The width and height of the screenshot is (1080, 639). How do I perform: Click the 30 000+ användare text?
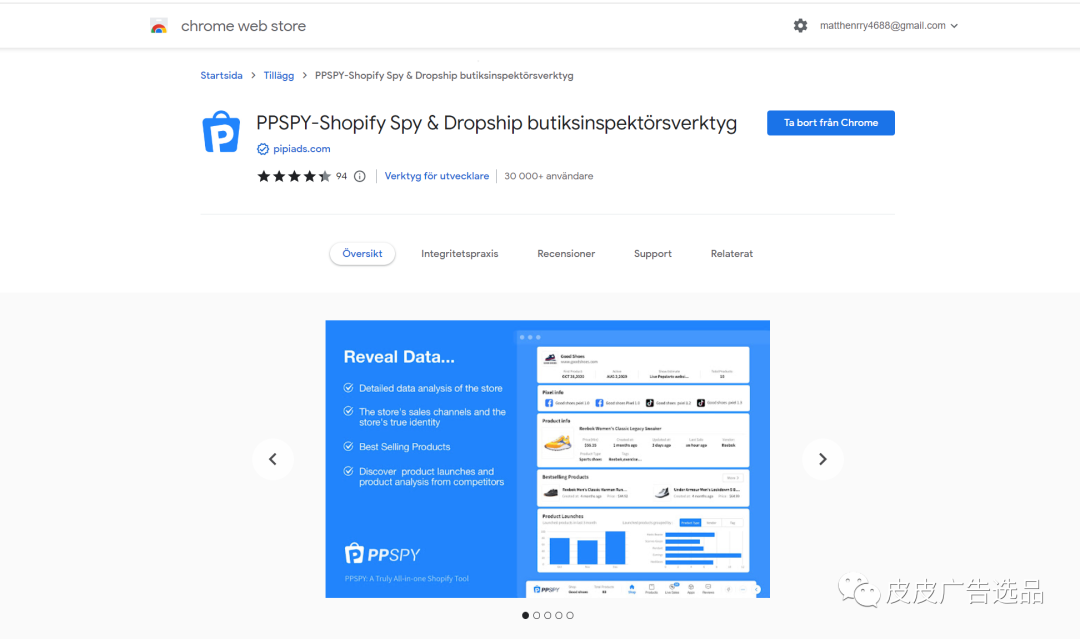click(548, 176)
